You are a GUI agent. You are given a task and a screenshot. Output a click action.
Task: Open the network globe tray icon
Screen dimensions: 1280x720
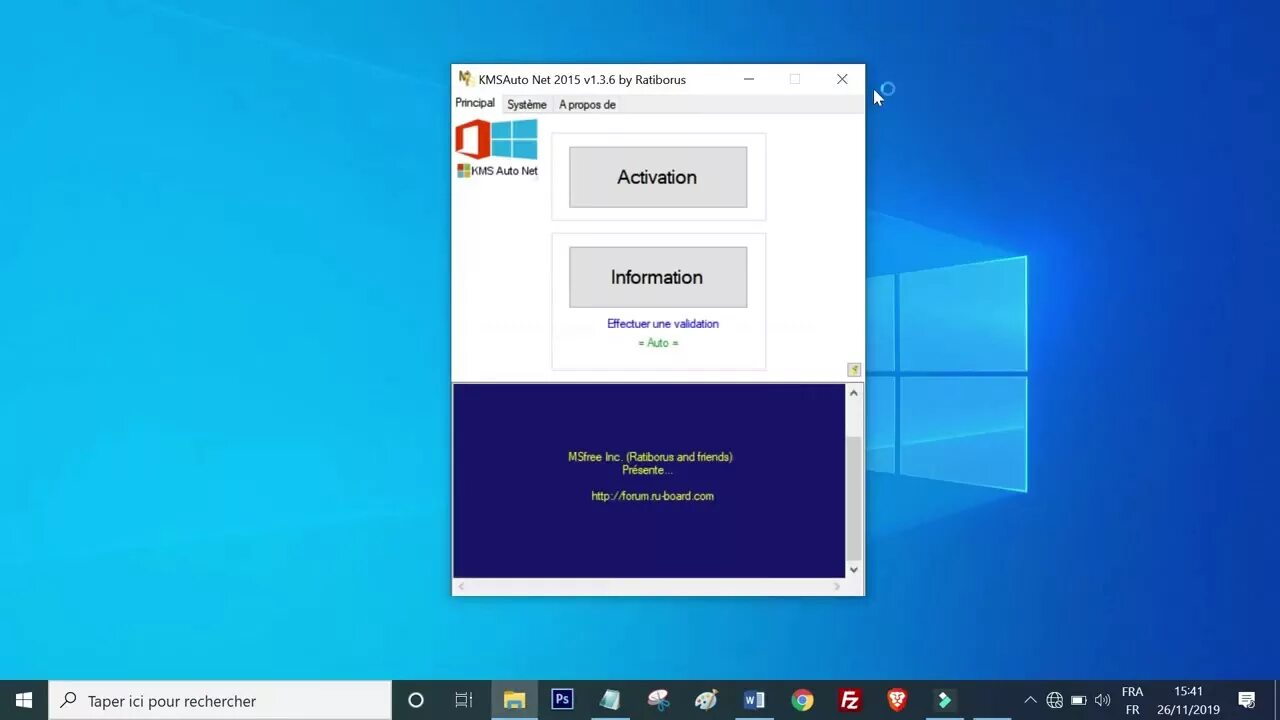[x=1054, y=700]
